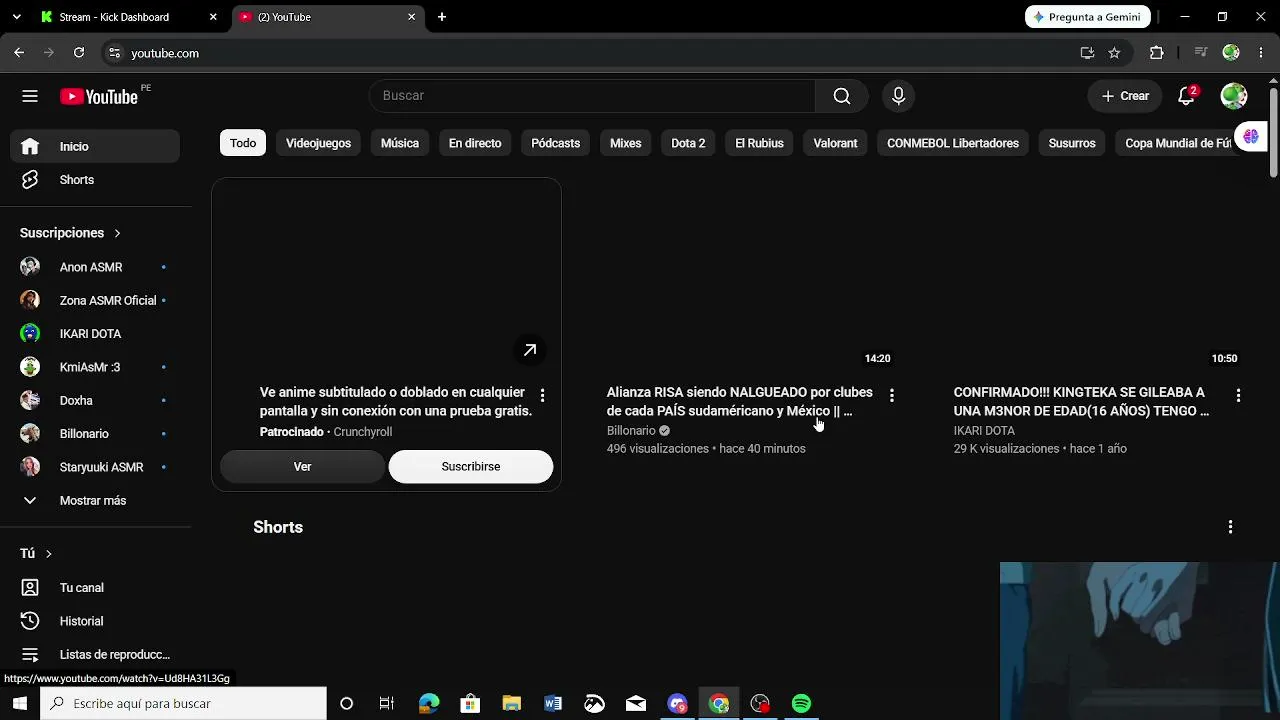Start voice search with the microphone
1280x720 pixels.
pyautogui.click(x=898, y=96)
